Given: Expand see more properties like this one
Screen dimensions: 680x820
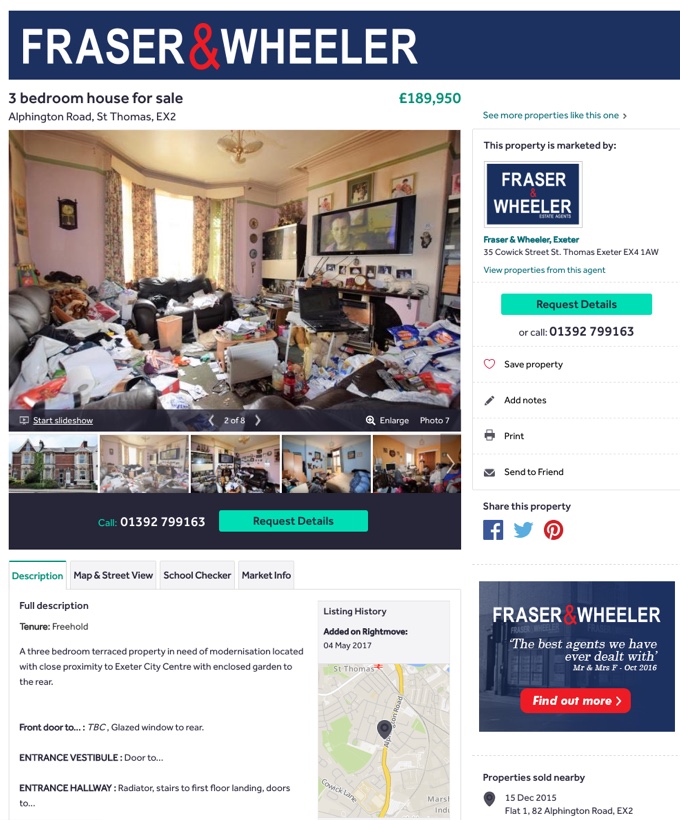Looking at the screenshot, I should pyautogui.click(x=554, y=115).
